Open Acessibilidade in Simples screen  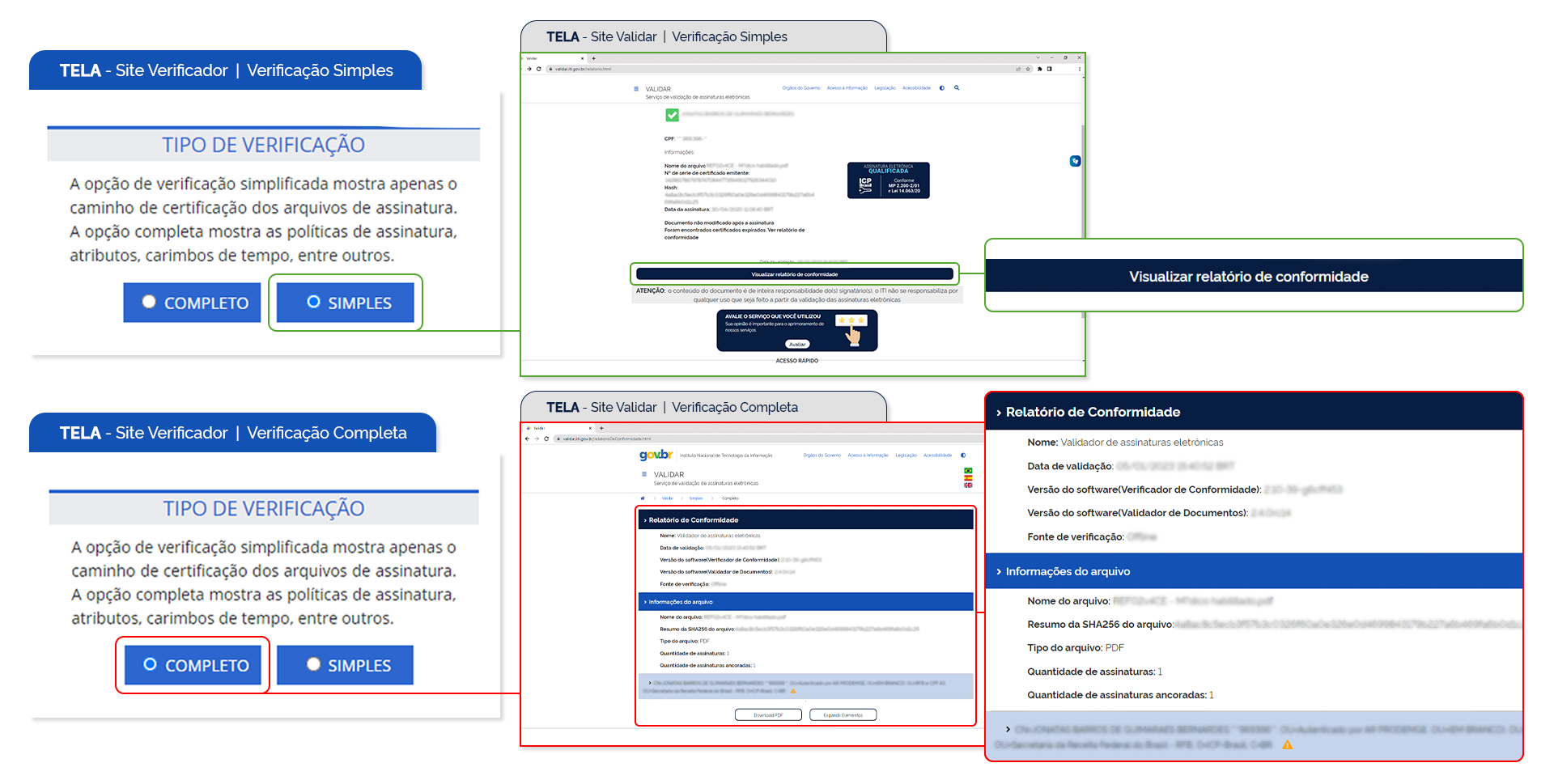pyautogui.click(x=917, y=88)
